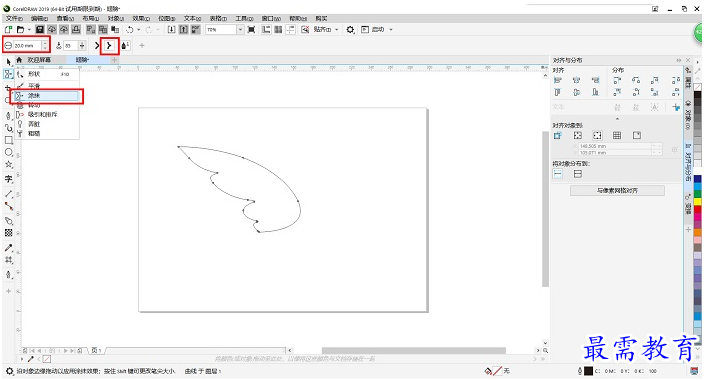Click the zoom magnifier beside horizontal scrollbar

click(x=545, y=350)
